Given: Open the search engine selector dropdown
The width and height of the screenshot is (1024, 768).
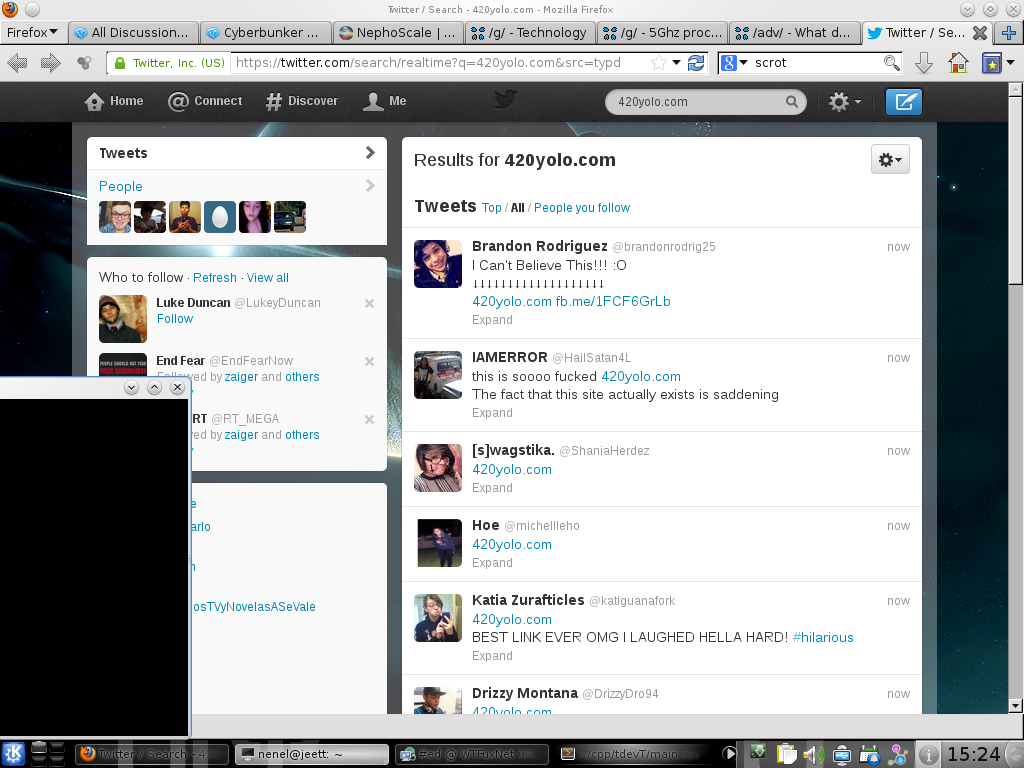Looking at the screenshot, I should point(735,63).
